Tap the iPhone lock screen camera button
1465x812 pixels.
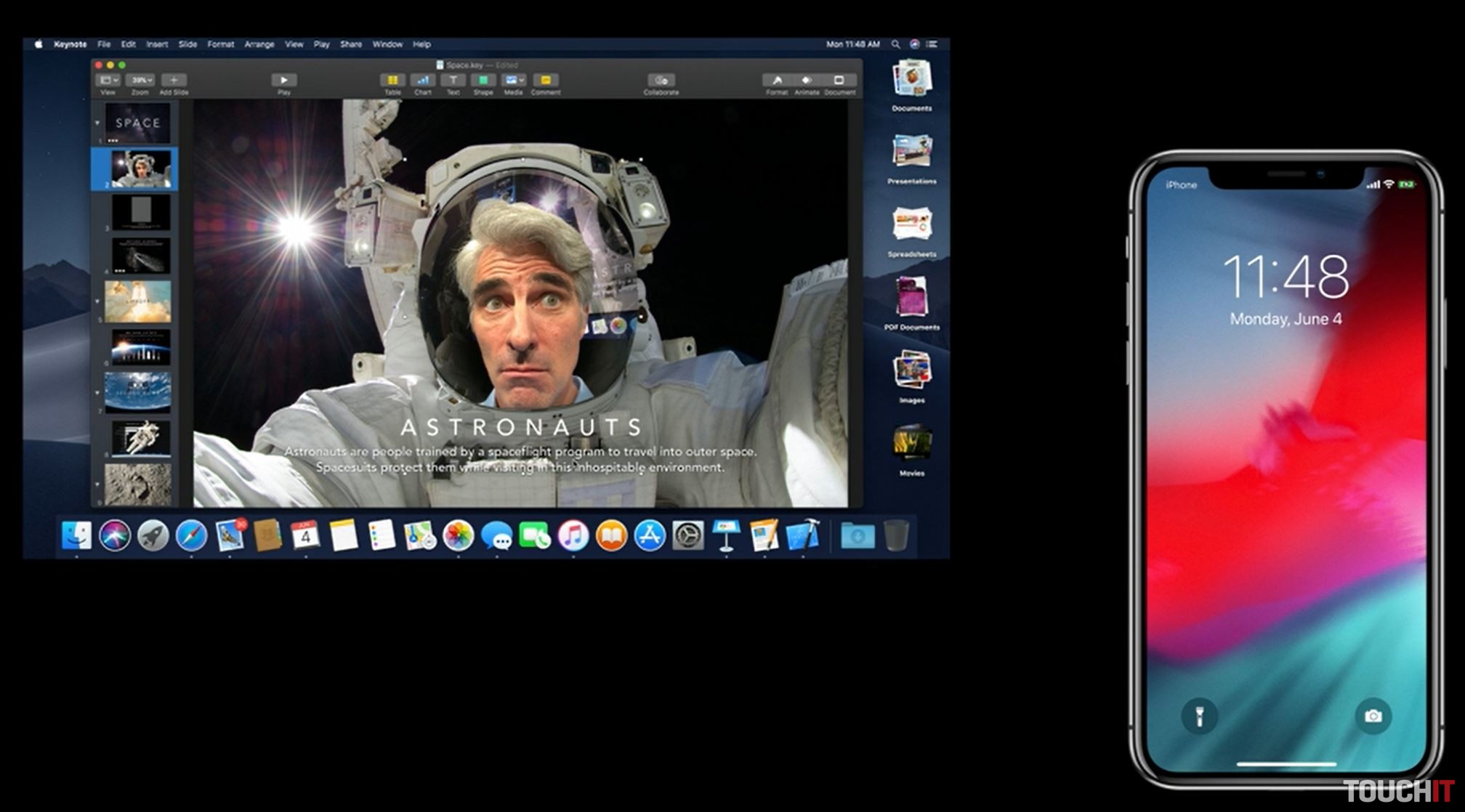click(x=1372, y=716)
